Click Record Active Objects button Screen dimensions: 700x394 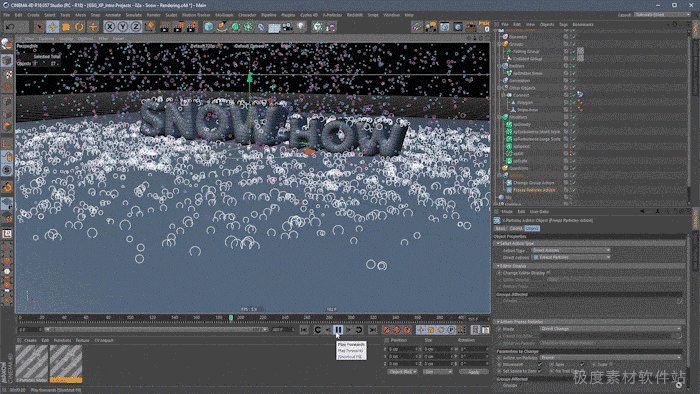click(x=387, y=330)
